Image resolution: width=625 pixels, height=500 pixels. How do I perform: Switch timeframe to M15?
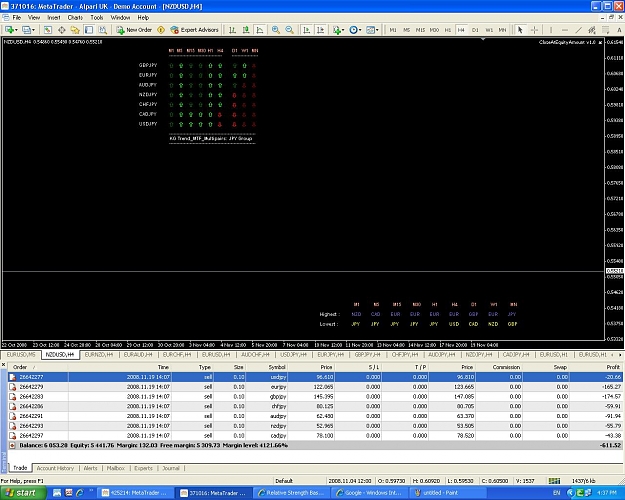(x=420, y=30)
